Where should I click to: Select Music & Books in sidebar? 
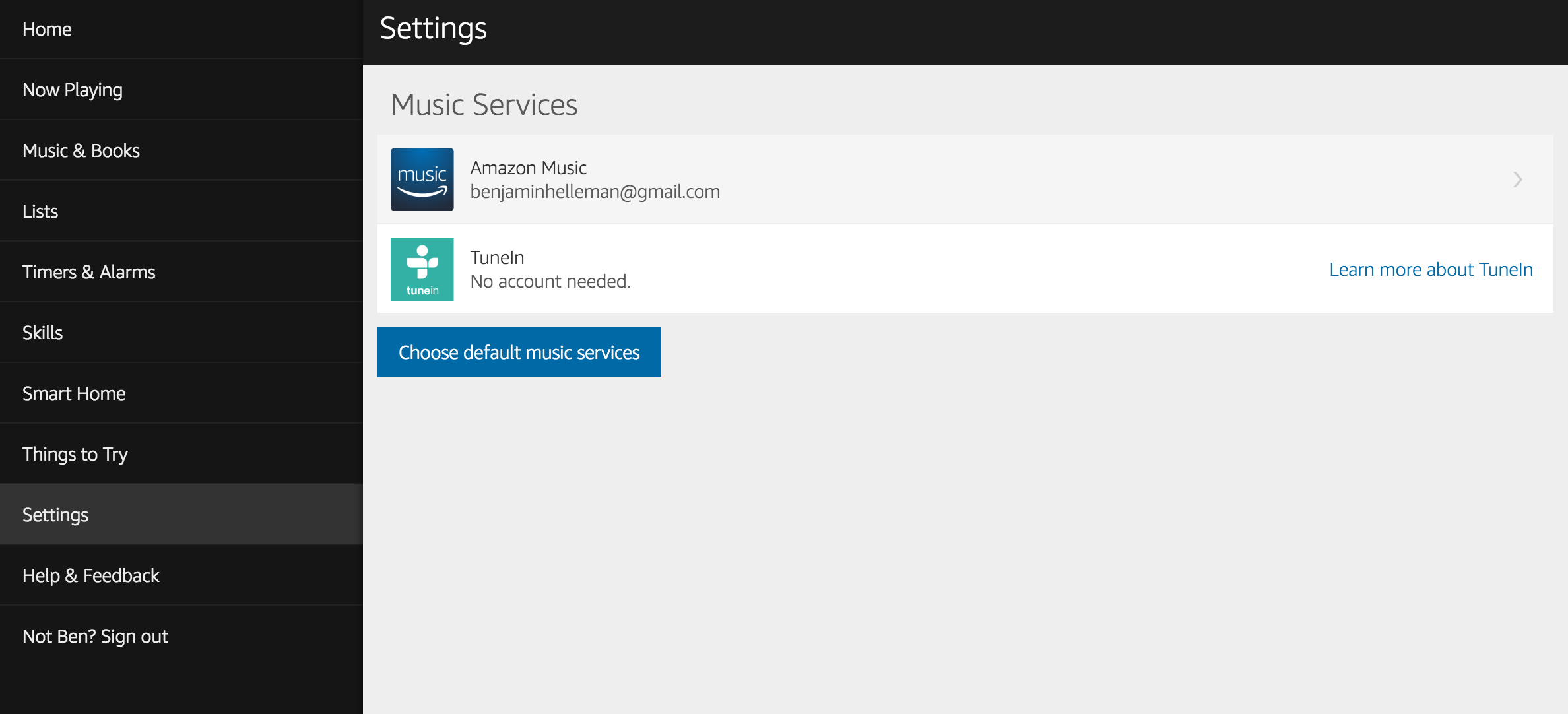point(181,150)
